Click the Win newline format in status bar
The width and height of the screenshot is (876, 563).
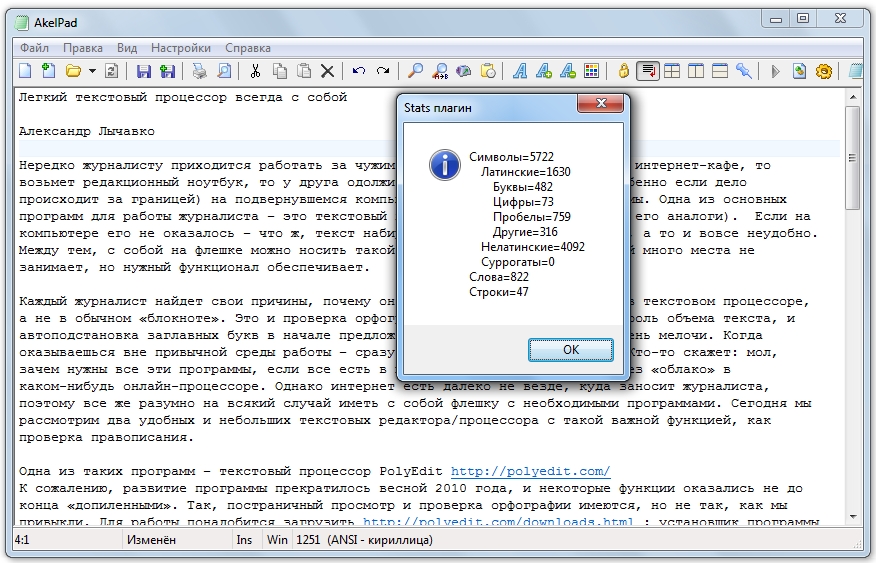277,540
